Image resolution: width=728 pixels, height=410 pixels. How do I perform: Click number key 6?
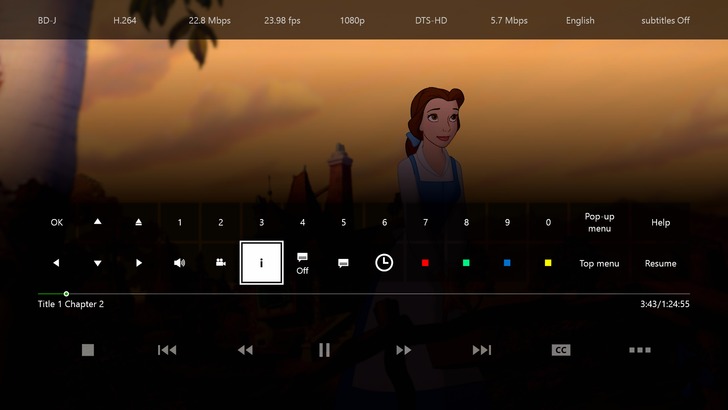click(384, 222)
